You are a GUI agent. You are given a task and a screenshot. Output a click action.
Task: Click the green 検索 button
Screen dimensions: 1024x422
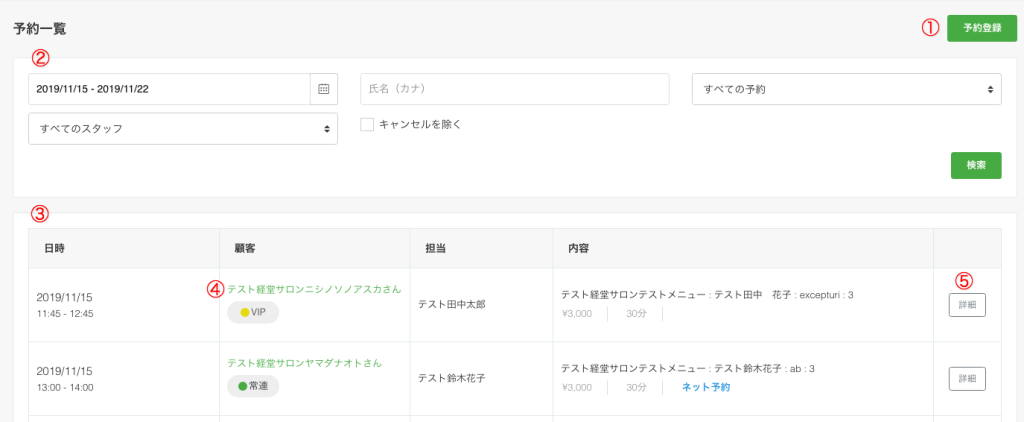tap(976, 165)
